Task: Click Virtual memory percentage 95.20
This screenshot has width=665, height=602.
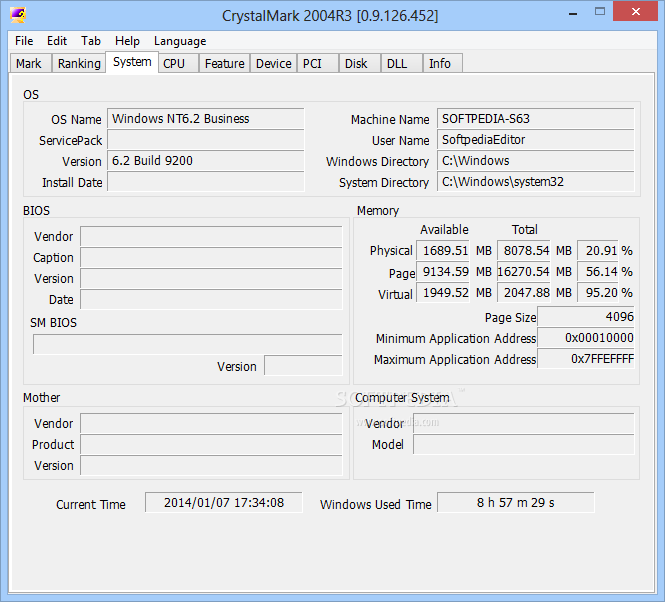Action: (598, 292)
